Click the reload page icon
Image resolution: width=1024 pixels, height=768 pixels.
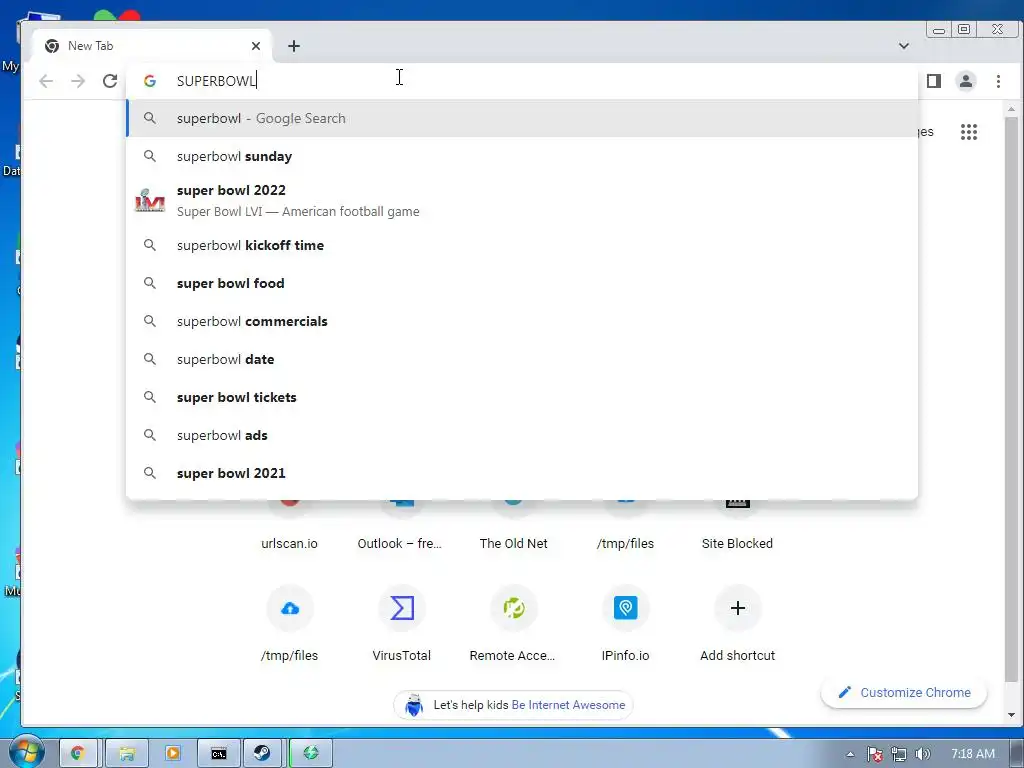pos(110,81)
